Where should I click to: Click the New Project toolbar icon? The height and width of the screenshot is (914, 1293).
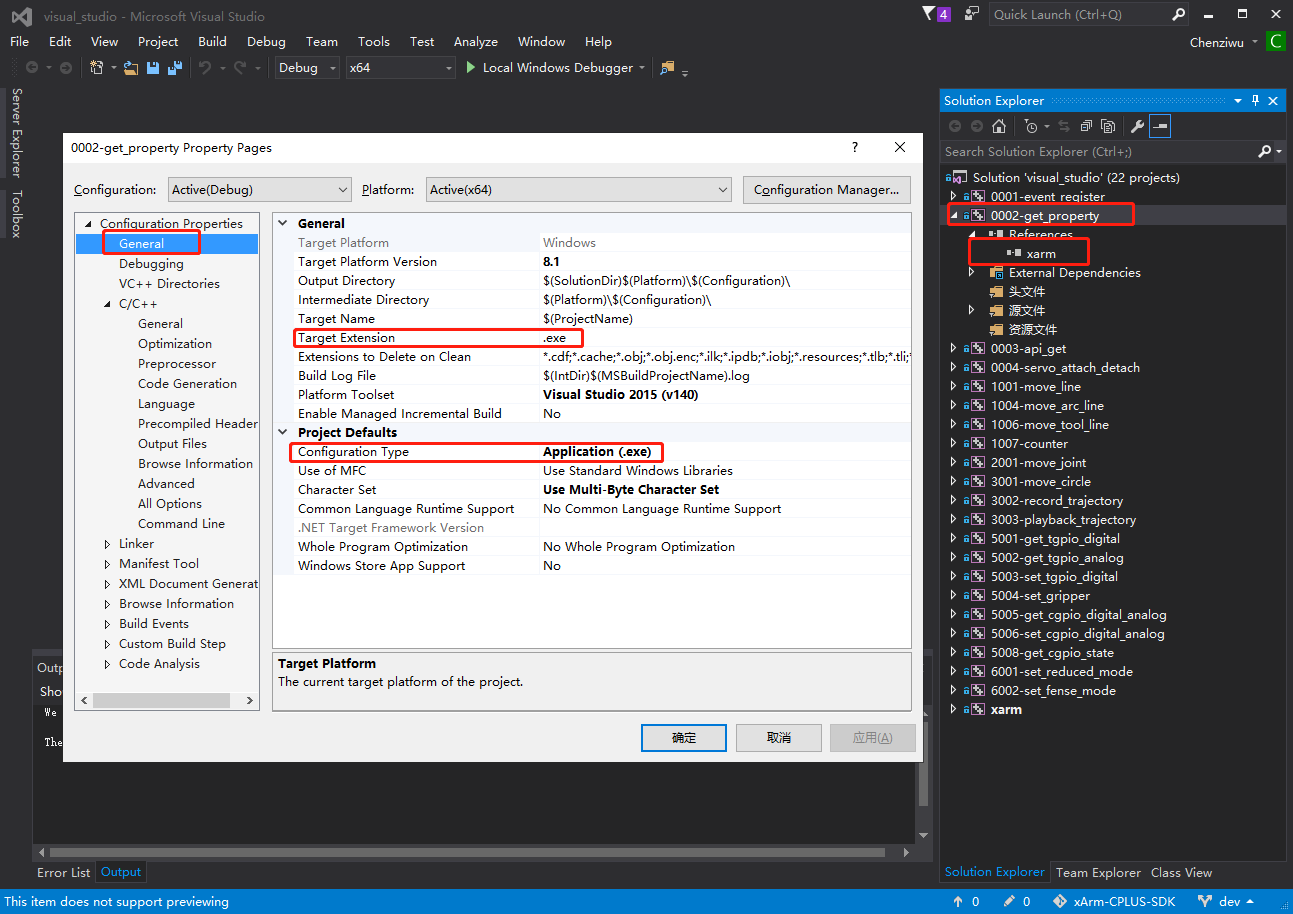[x=97, y=68]
